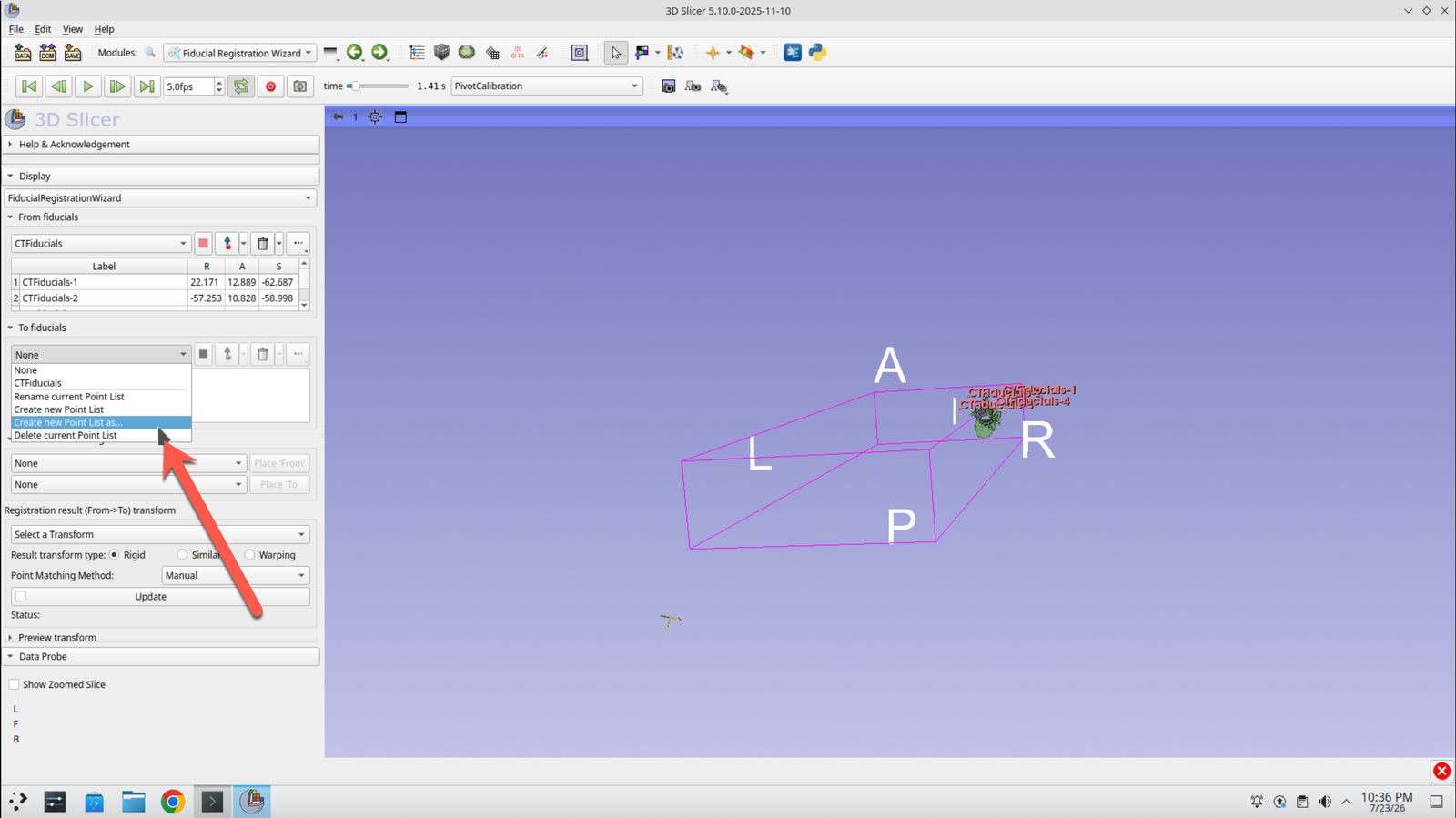Jump to last frame of sequence

[147, 86]
